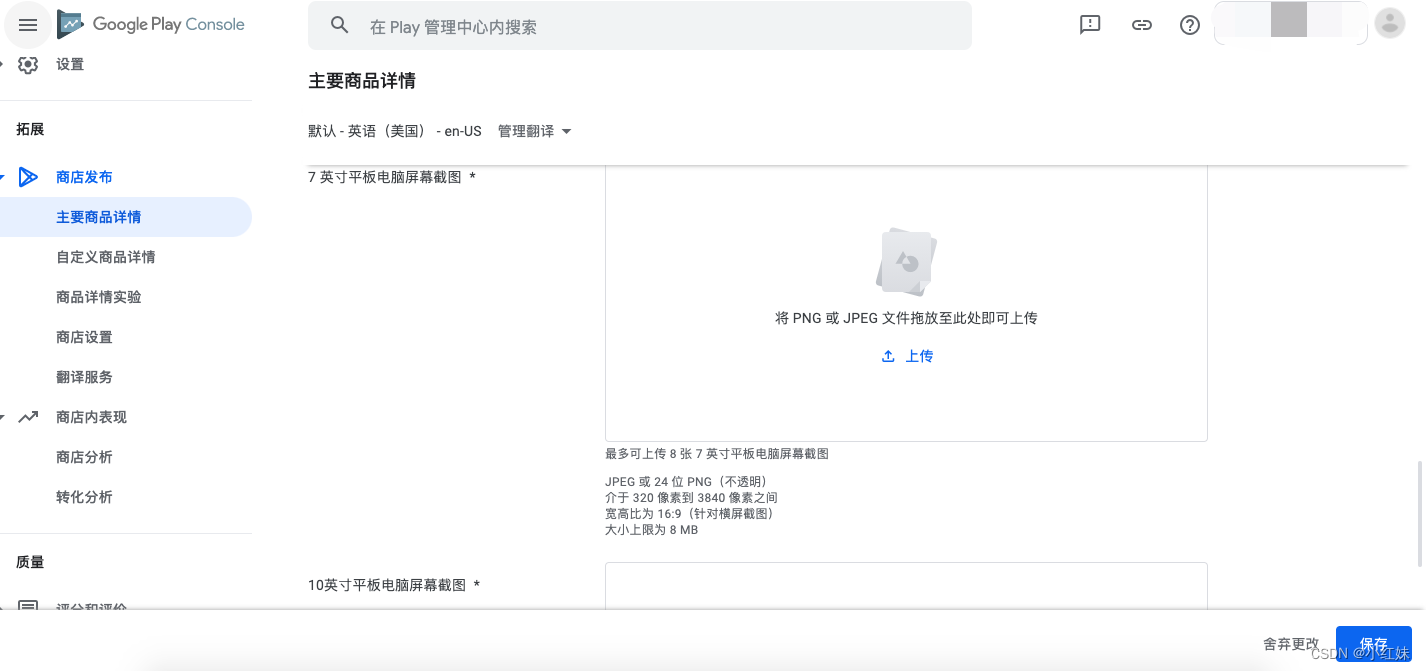Open the 管理翻译 dropdown
1426x671 pixels.
tap(534, 131)
